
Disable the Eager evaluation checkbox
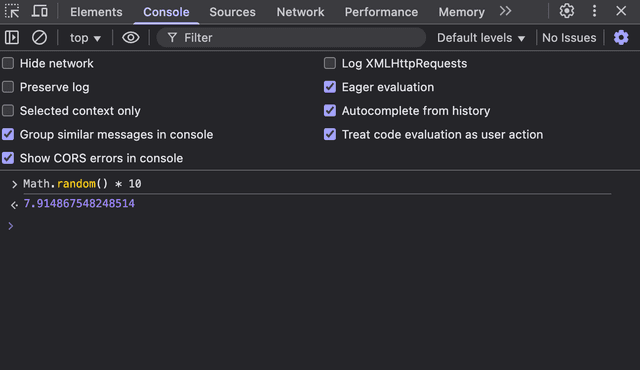click(330, 87)
